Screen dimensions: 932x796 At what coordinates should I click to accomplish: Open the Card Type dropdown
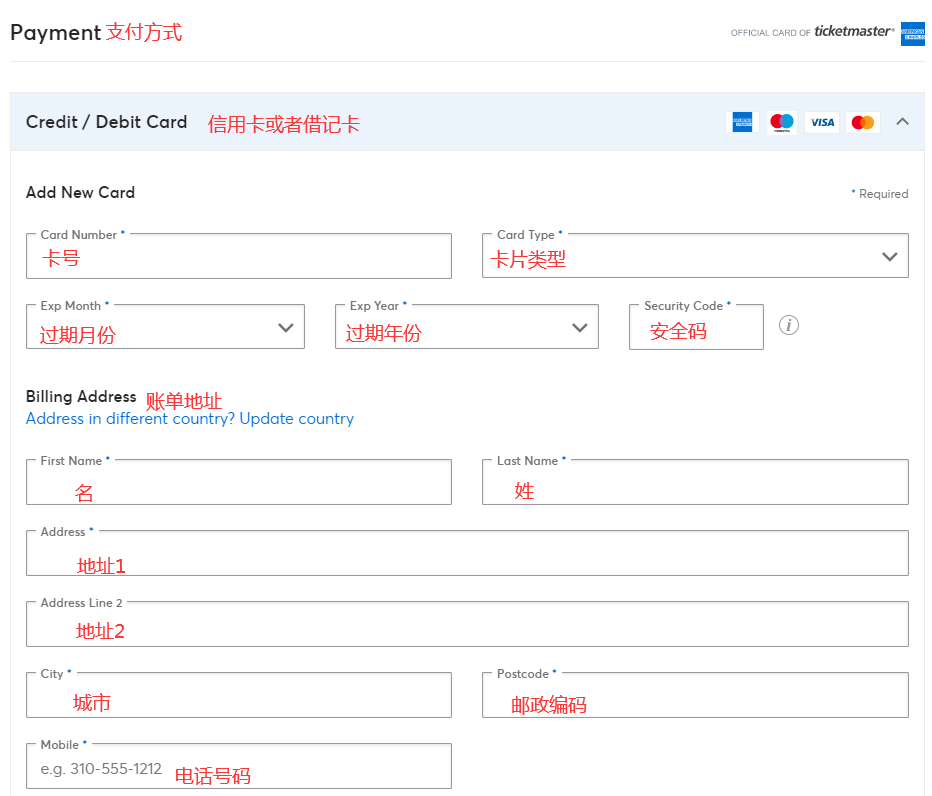[695, 256]
